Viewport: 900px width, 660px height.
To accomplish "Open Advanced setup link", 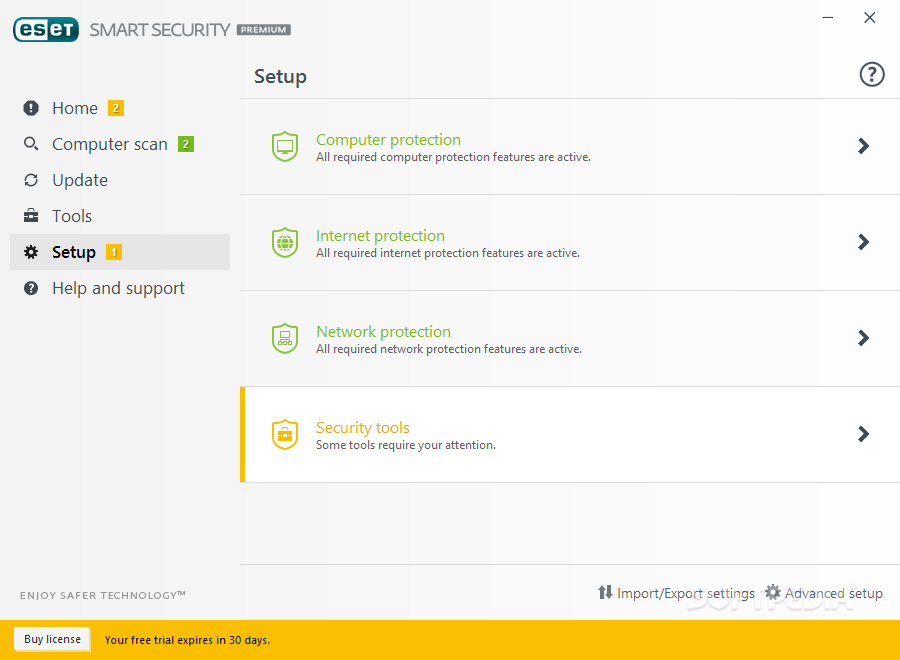I will pyautogui.click(x=834, y=593).
